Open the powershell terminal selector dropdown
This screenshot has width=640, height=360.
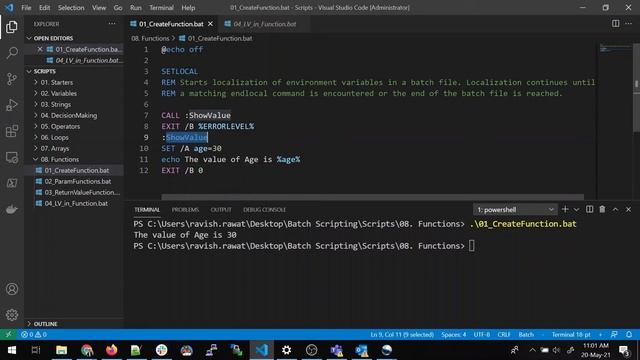pyautogui.click(x=515, y=209)
